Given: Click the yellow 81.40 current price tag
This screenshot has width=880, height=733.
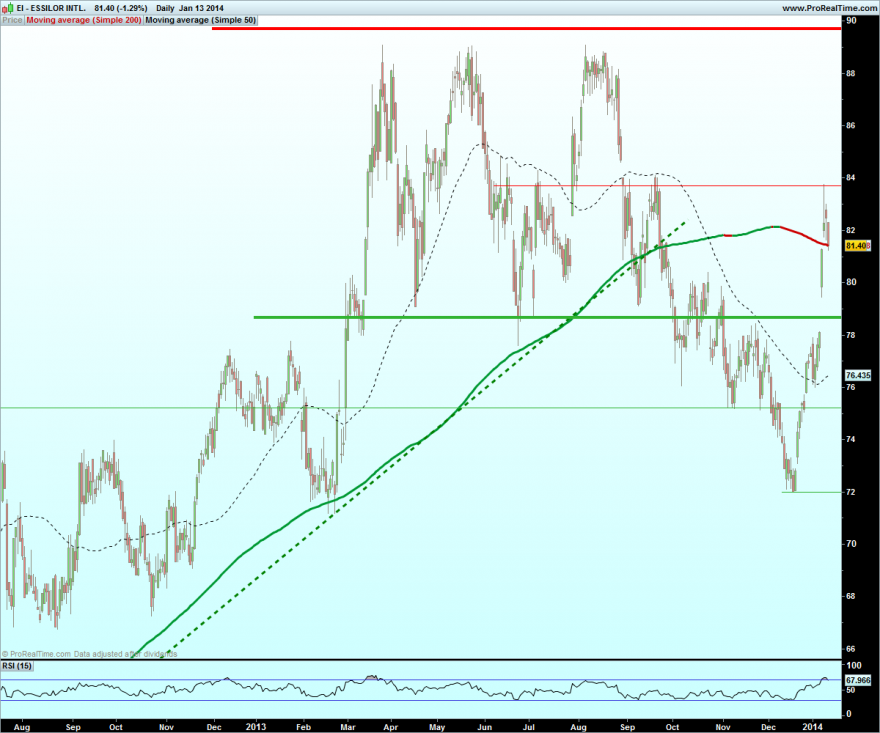Looking at the screenshot, I should pyautogui.click(x=858, y=246).
